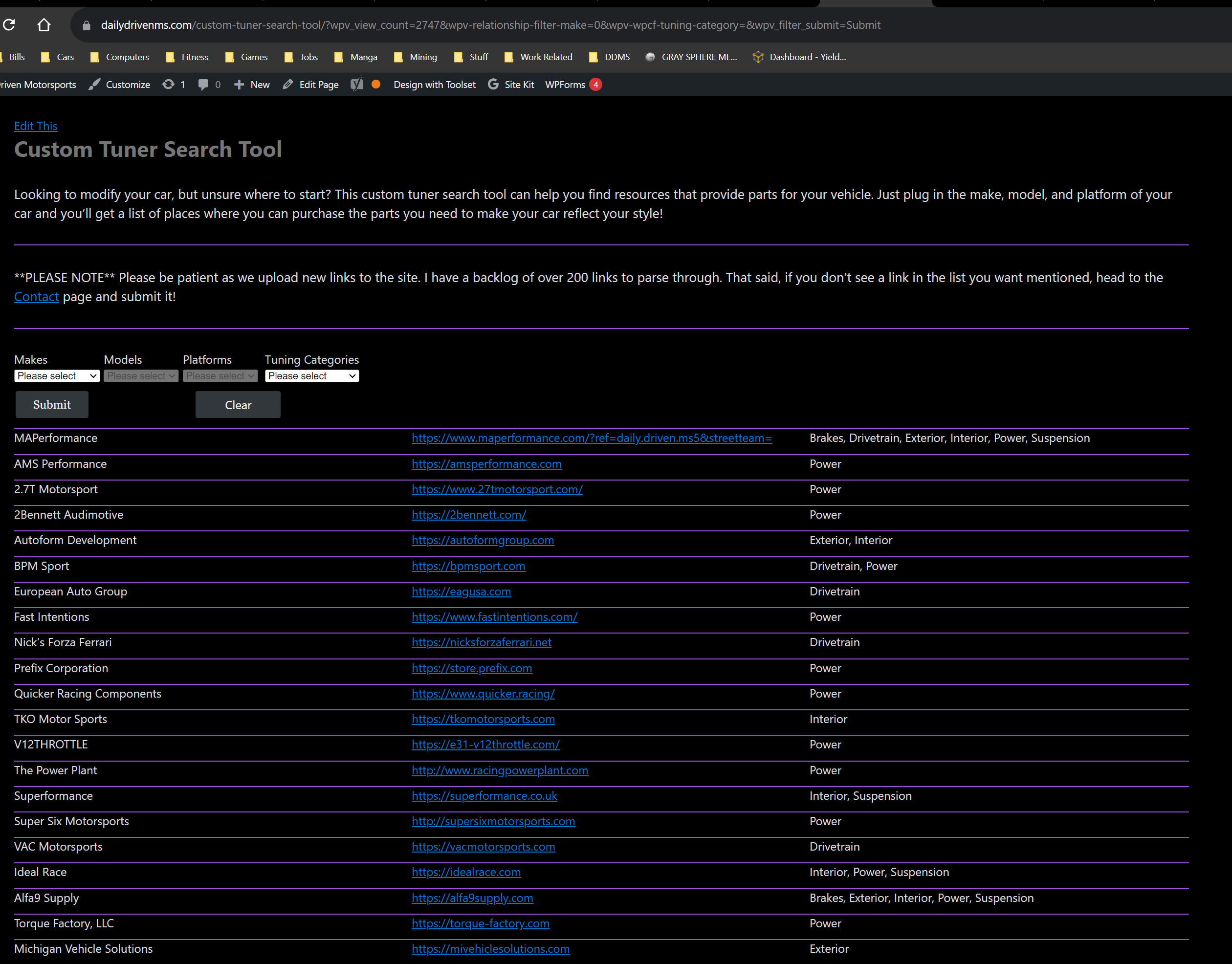Open Design with Toolset menu
The width and height of the screenshot is (1232, 964).
coord(435,85)
